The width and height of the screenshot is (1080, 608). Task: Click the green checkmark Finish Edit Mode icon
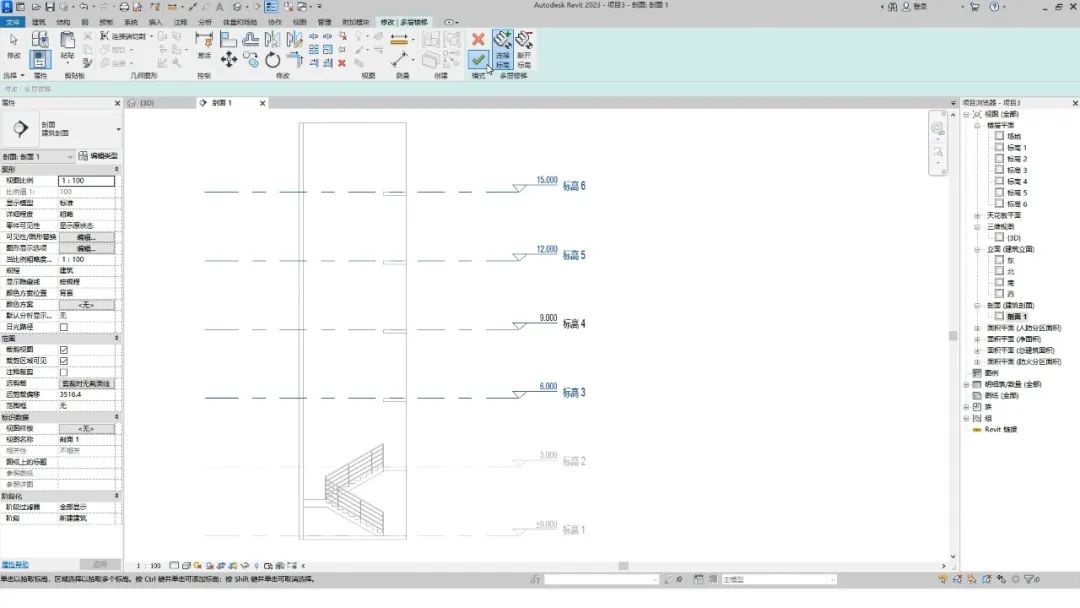click(x=478, y=61)
